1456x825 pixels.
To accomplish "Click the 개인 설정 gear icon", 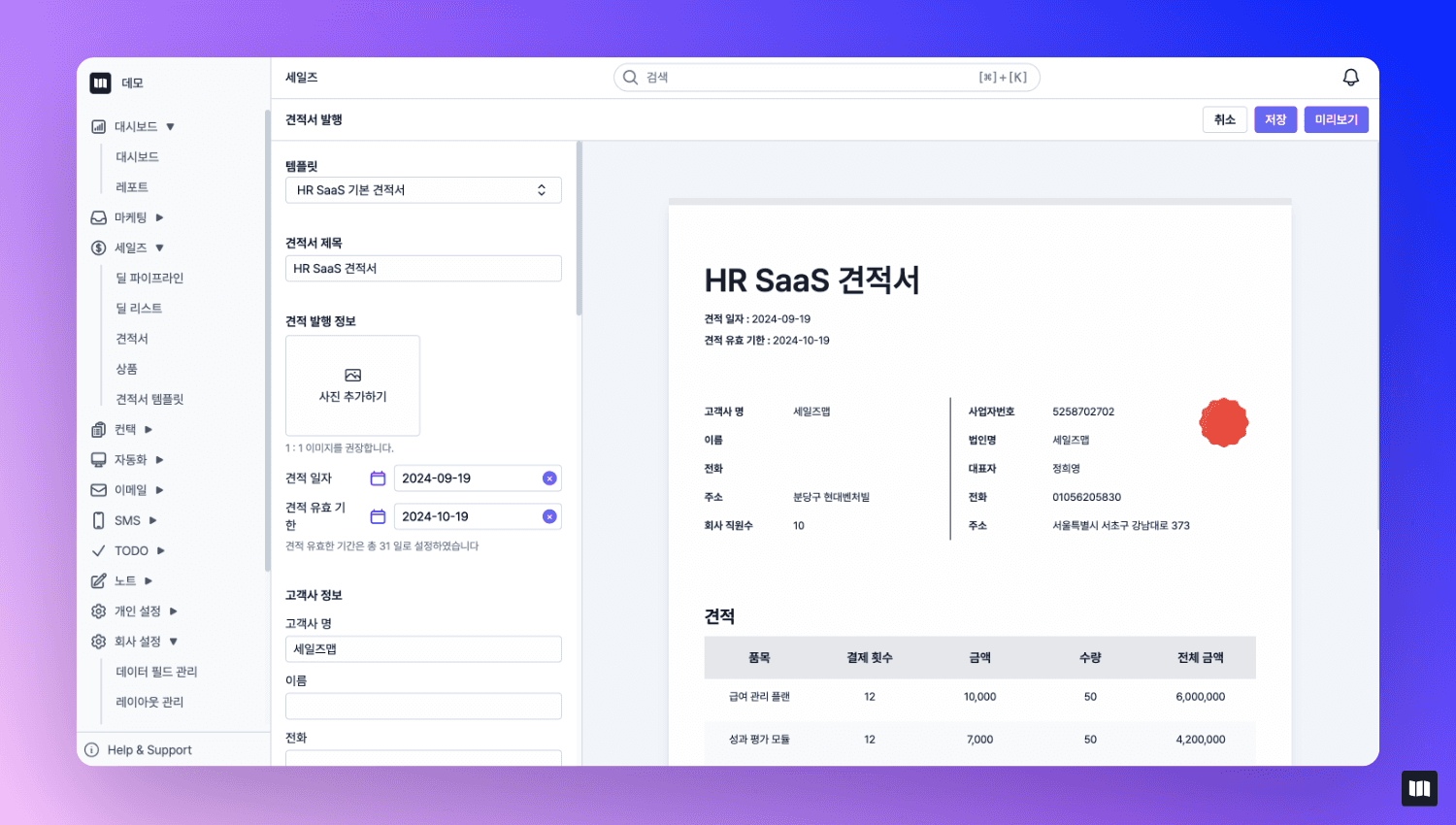I will coord(98,611).
